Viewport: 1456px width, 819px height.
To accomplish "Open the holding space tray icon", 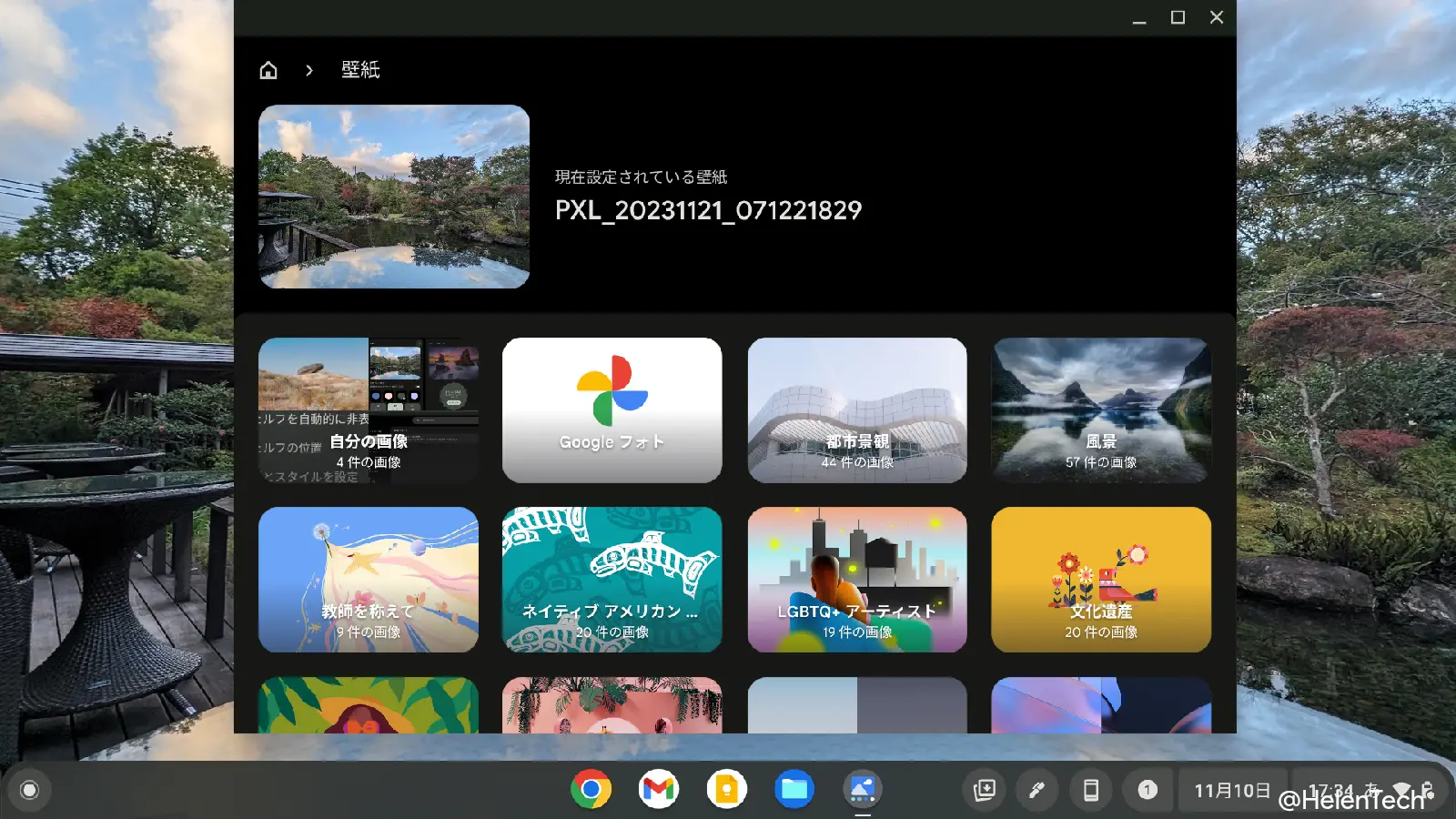I will (x=985, y=790).
